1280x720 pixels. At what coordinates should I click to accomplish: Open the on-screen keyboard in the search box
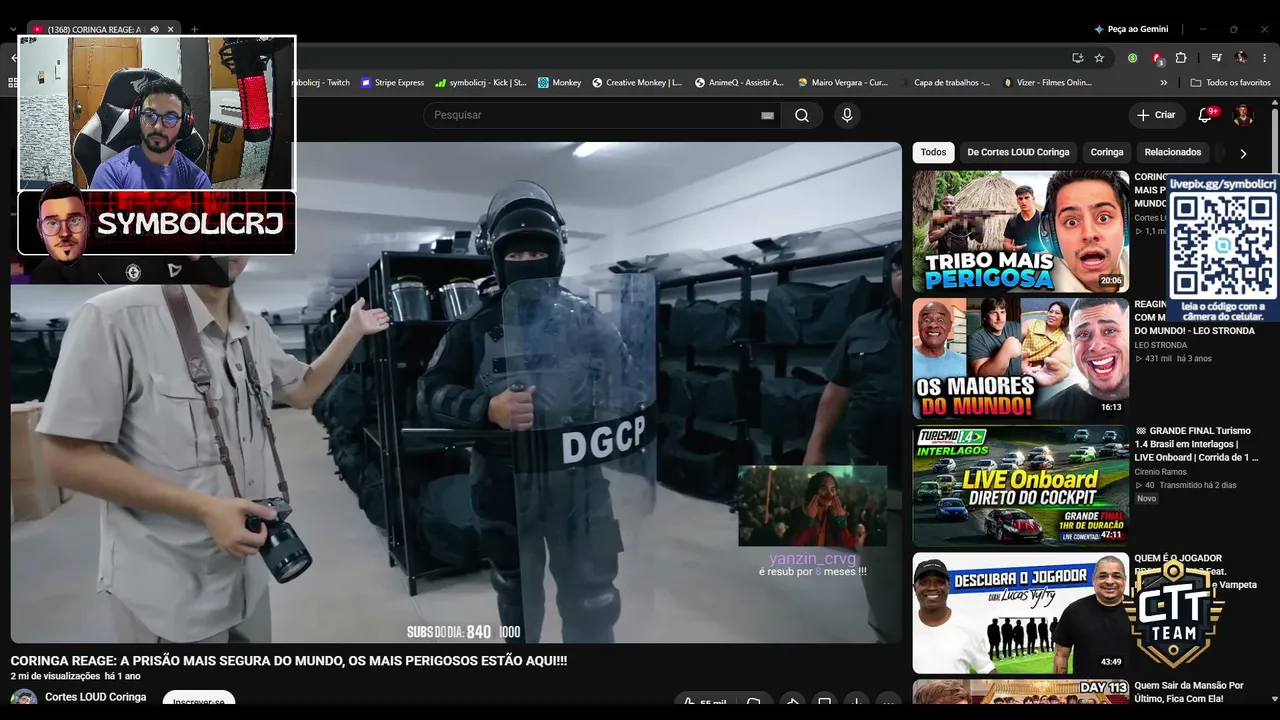(767, 115)
